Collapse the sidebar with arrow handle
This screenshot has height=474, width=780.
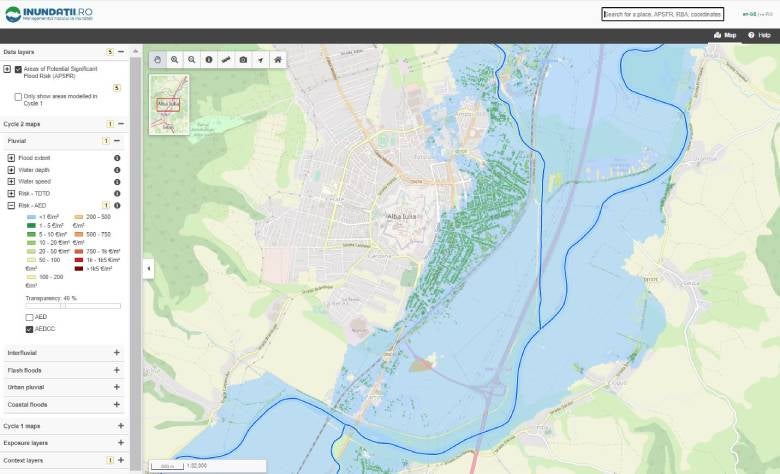(148, 269)
